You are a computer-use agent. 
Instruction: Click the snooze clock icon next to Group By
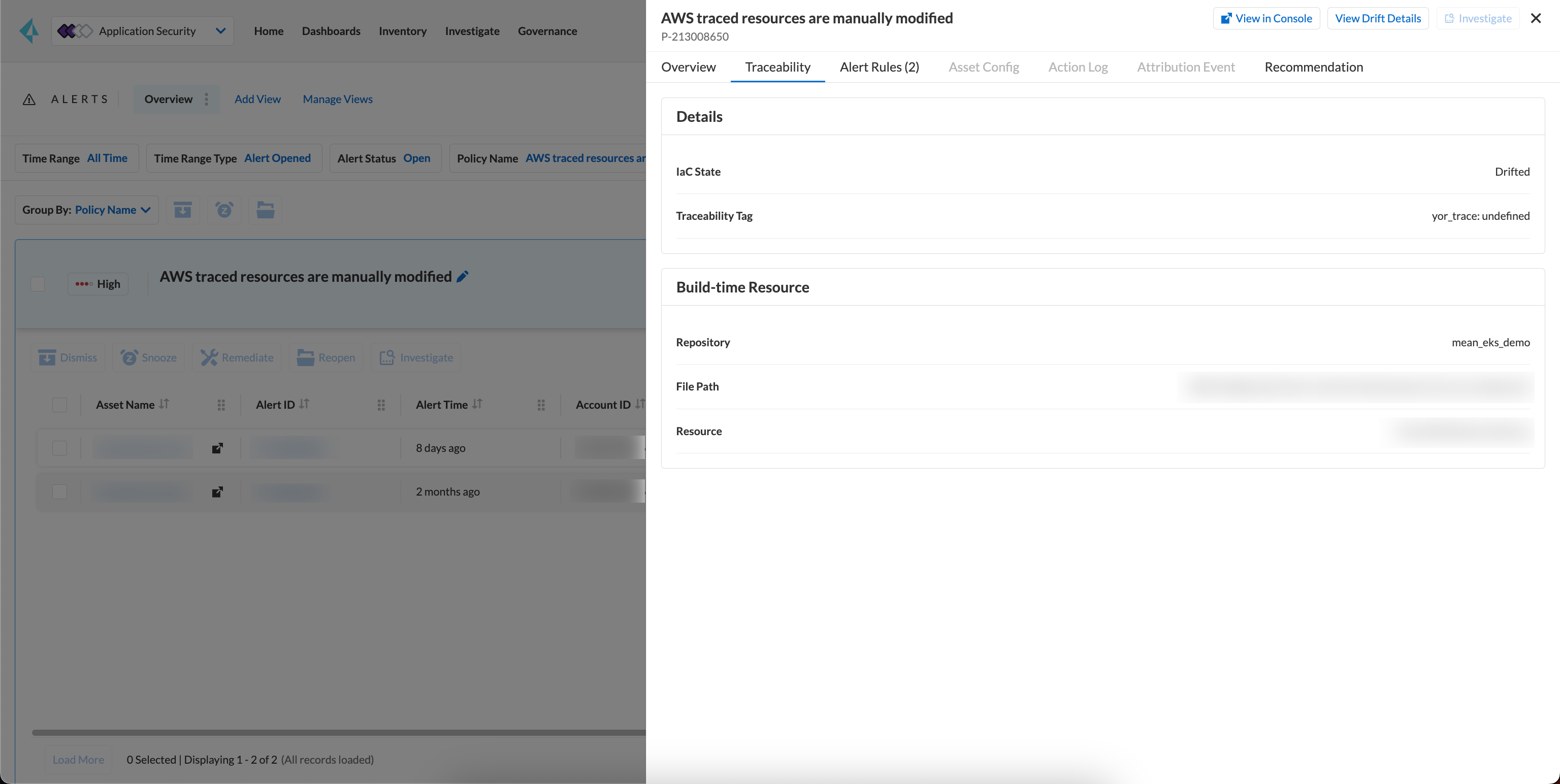[x=224, y=210]
